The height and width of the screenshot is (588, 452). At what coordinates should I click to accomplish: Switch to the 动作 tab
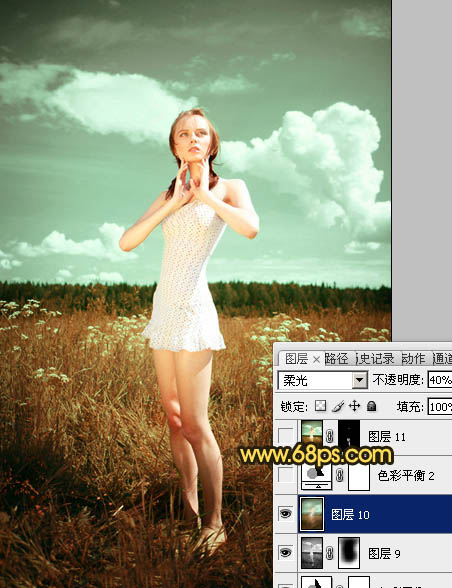coord(413,359)
